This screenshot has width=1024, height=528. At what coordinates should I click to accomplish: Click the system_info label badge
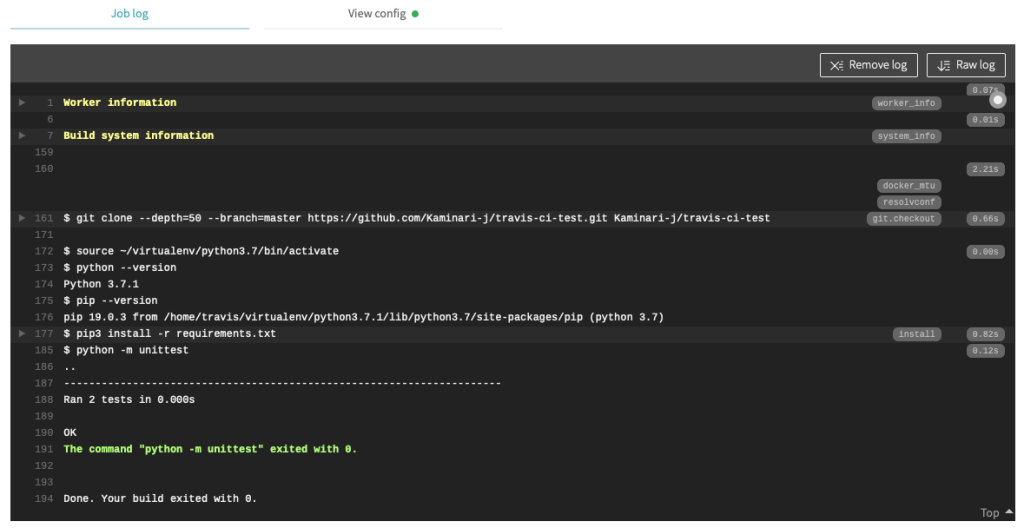point(906,136)
